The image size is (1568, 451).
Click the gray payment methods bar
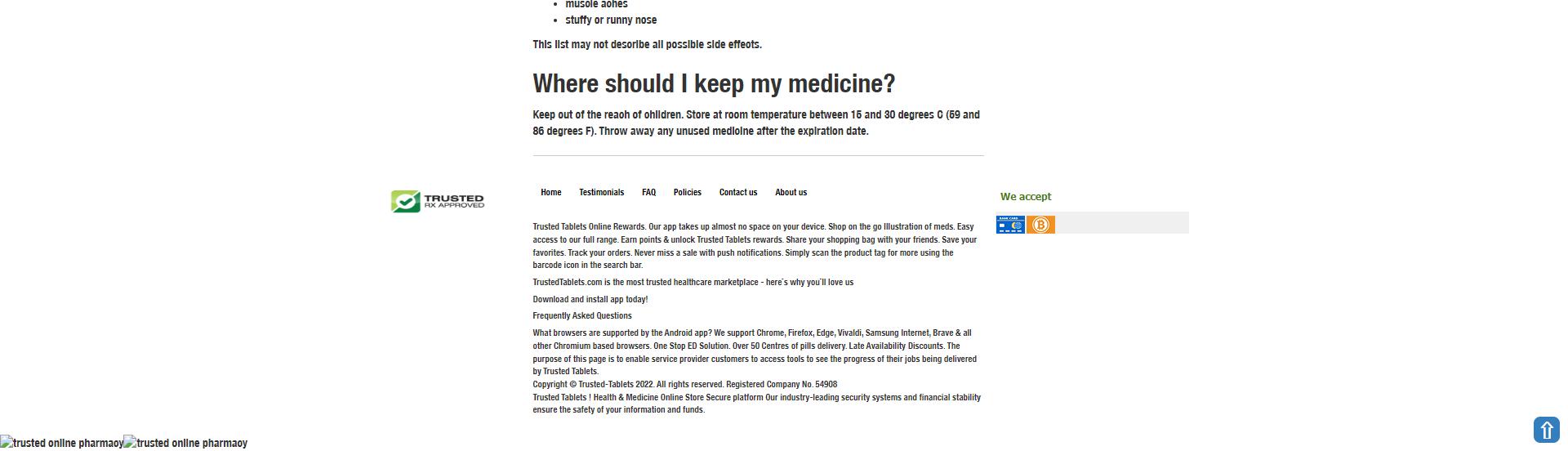tap(1123, 223)
